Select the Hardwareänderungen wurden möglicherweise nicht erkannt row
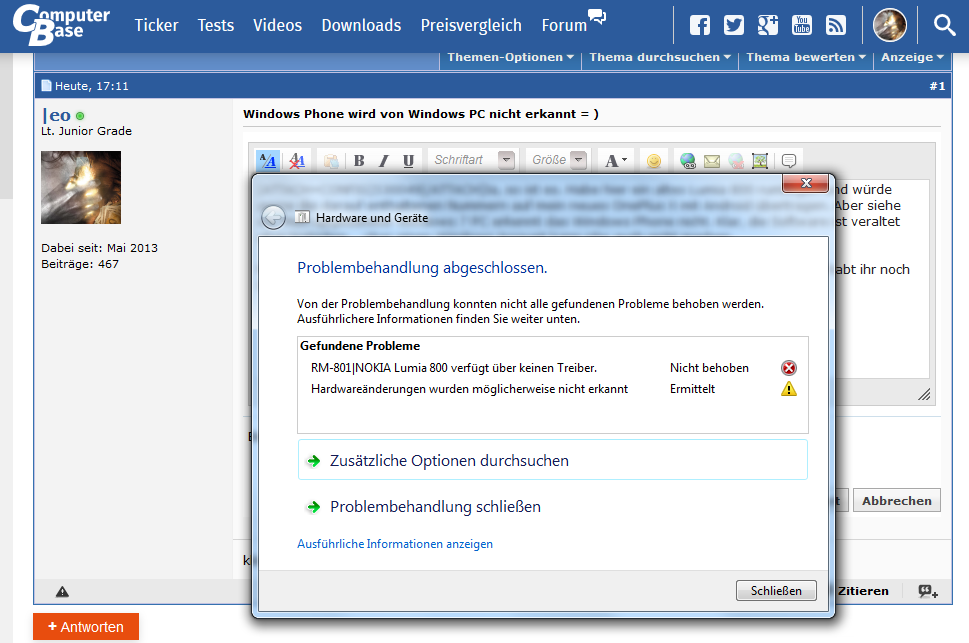This screenshot has height=643, width=969. click(x=553, y=389)
